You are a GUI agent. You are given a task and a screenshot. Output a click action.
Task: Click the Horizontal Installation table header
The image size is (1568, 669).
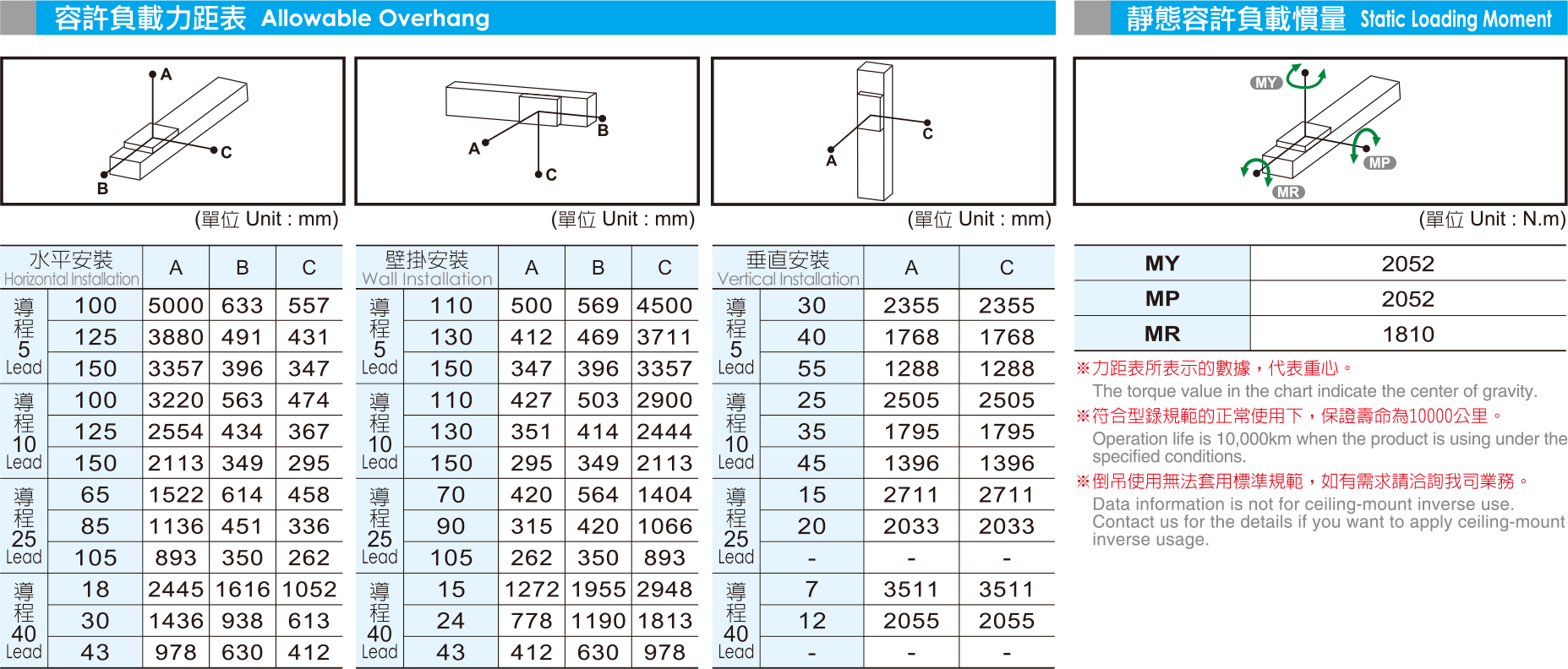(71, 268)
